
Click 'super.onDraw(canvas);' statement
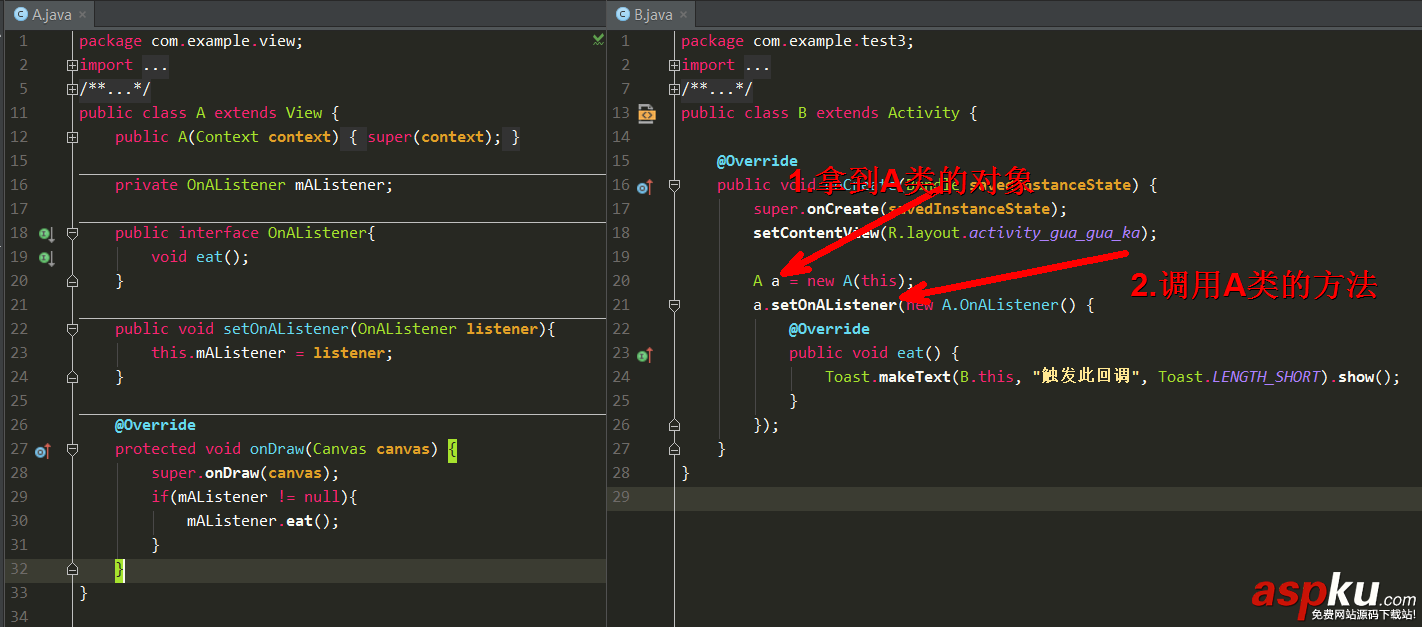[x=245, y=473]
